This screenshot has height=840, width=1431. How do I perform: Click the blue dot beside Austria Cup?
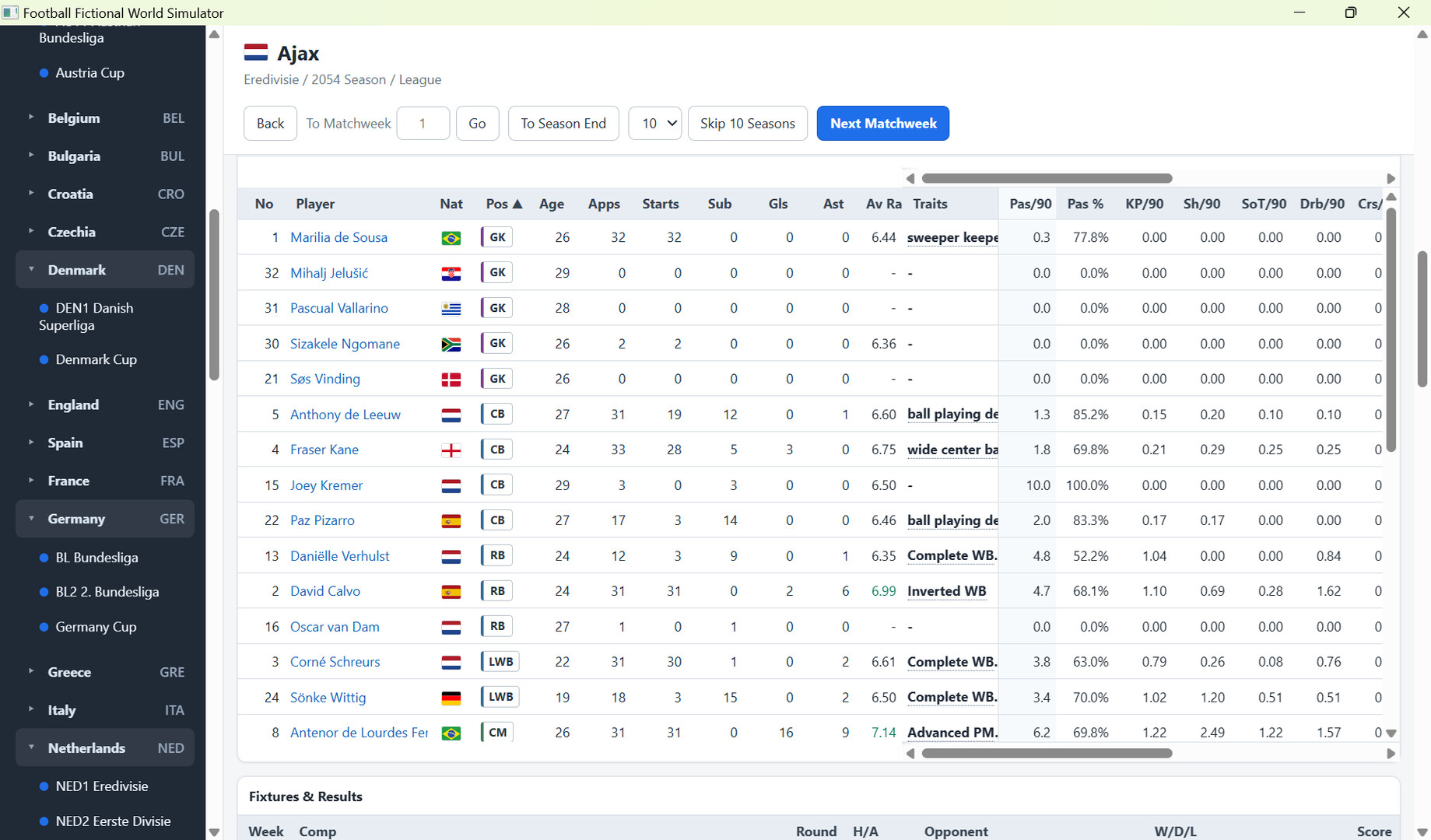pos(44,73)
